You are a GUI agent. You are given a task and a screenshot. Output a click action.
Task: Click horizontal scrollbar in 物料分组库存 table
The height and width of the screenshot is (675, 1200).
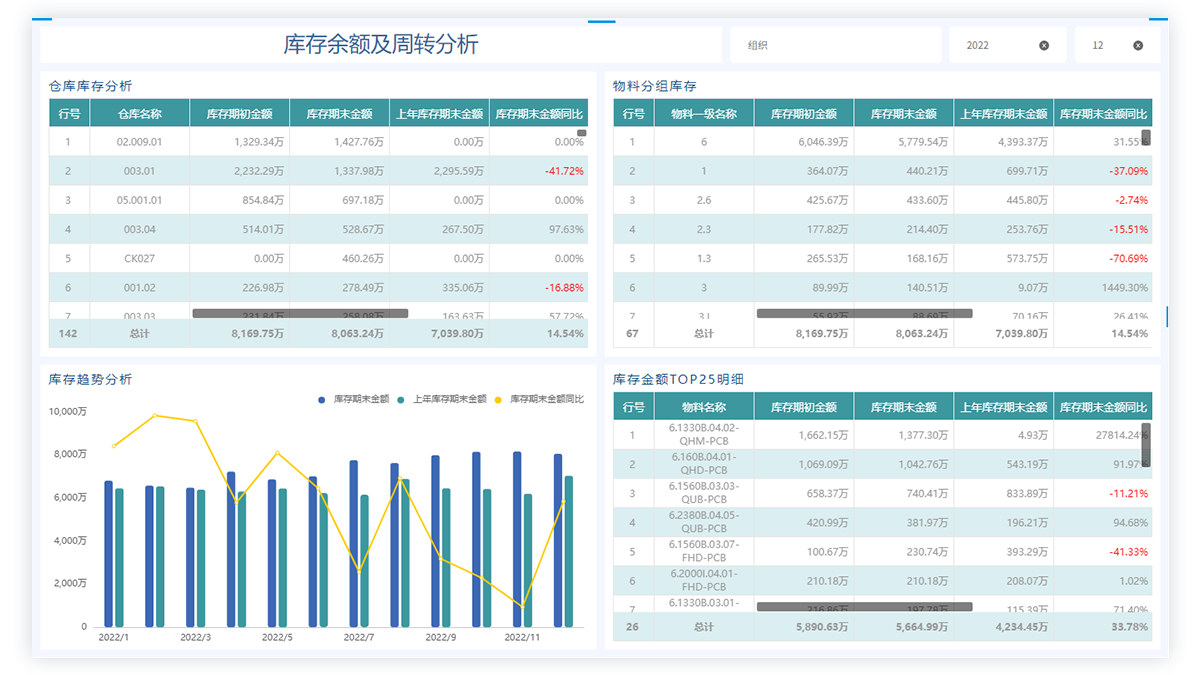coord(864,314)
